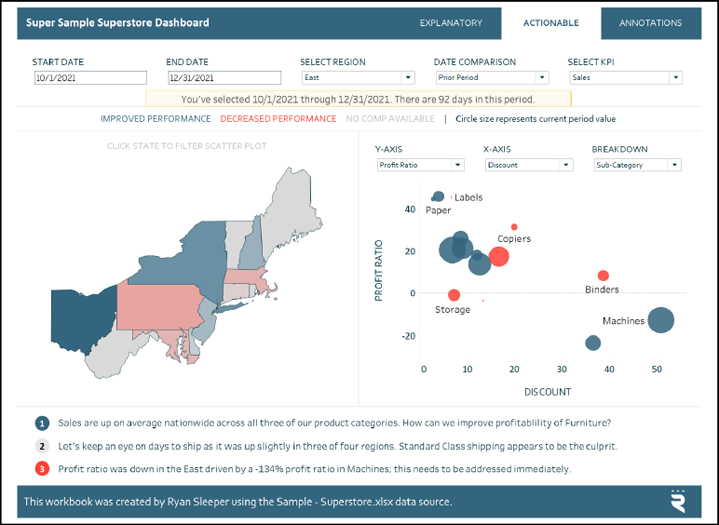Click the pink Pennsylvania state on map

(158, 306)
